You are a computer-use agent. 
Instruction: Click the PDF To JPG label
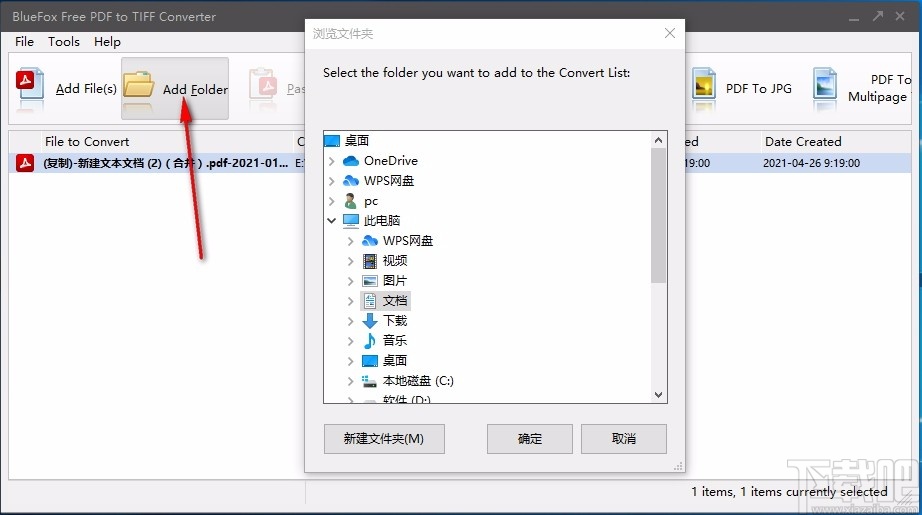click(x=759, y=89)
